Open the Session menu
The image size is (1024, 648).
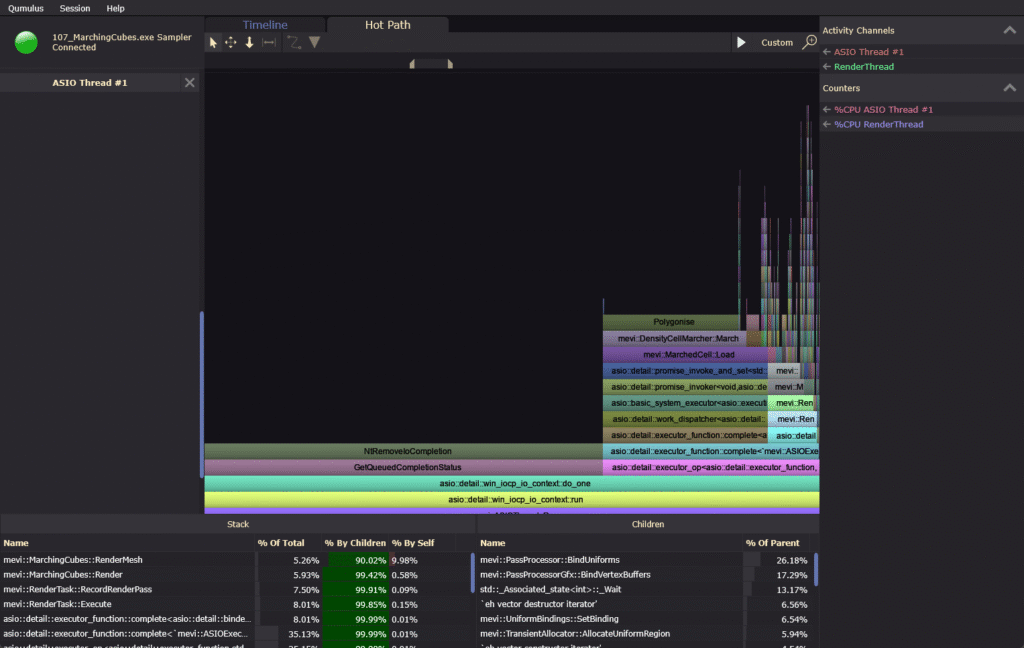pyautogui.click(x=74, y=8)
